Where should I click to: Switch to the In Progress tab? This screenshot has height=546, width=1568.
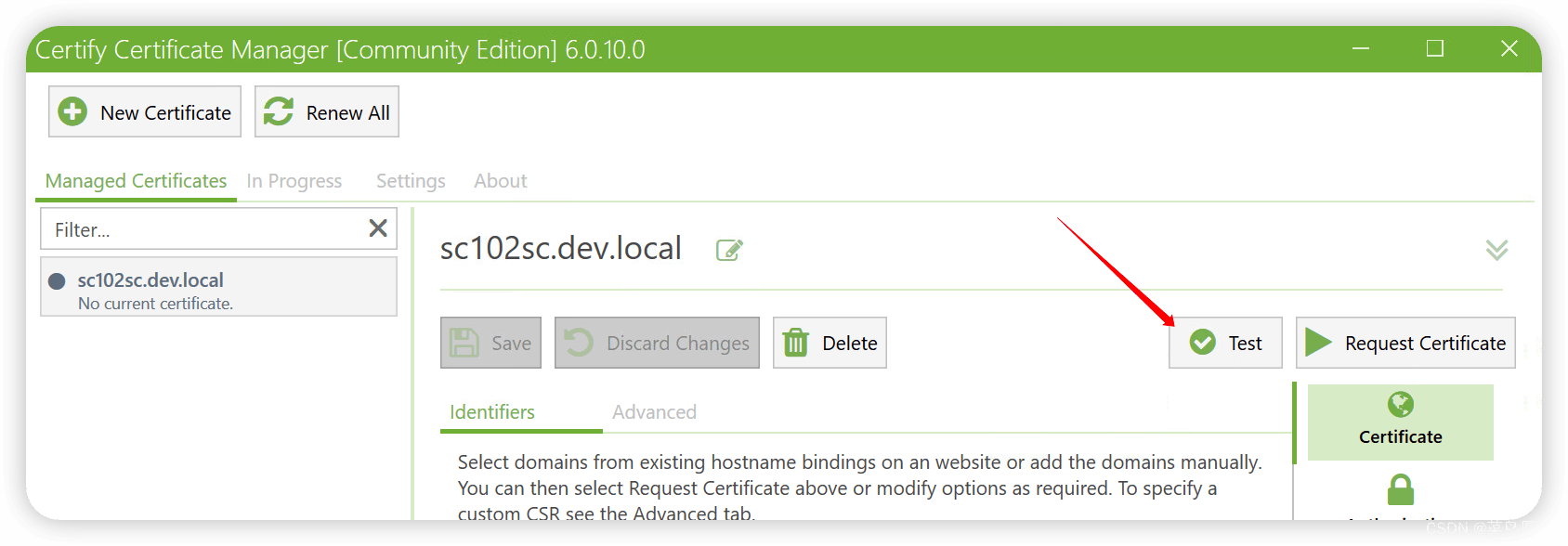tap(294, 181)
